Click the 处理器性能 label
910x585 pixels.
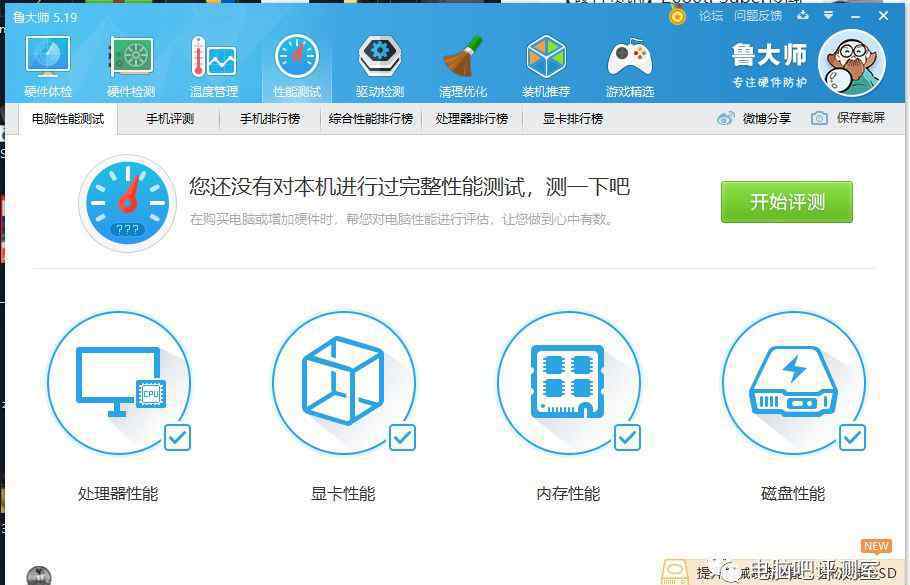click(x=118, y=494)
